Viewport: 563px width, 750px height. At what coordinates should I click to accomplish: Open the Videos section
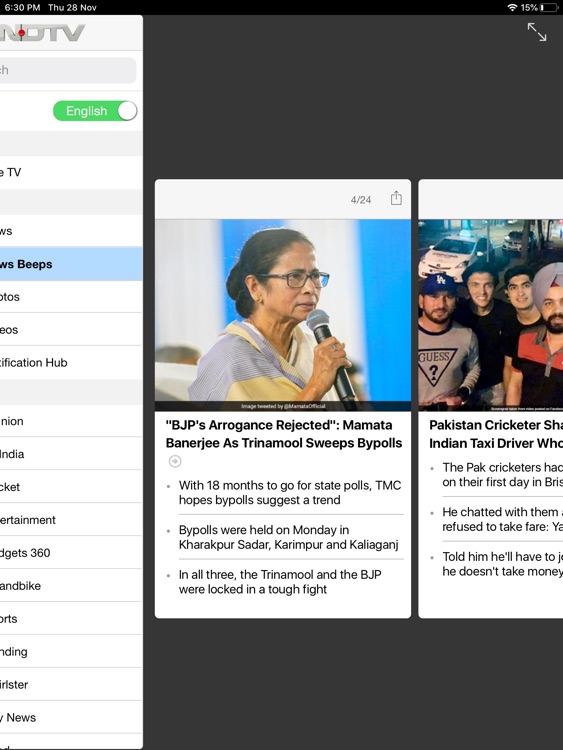click(x=71, y=330)
